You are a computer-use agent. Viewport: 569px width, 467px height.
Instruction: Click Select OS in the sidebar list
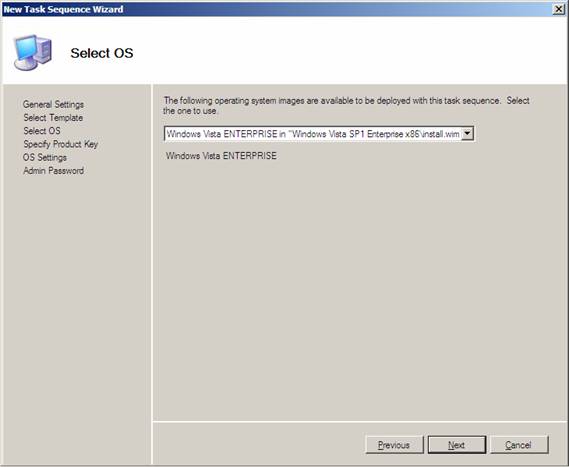(x=42, y=131)
